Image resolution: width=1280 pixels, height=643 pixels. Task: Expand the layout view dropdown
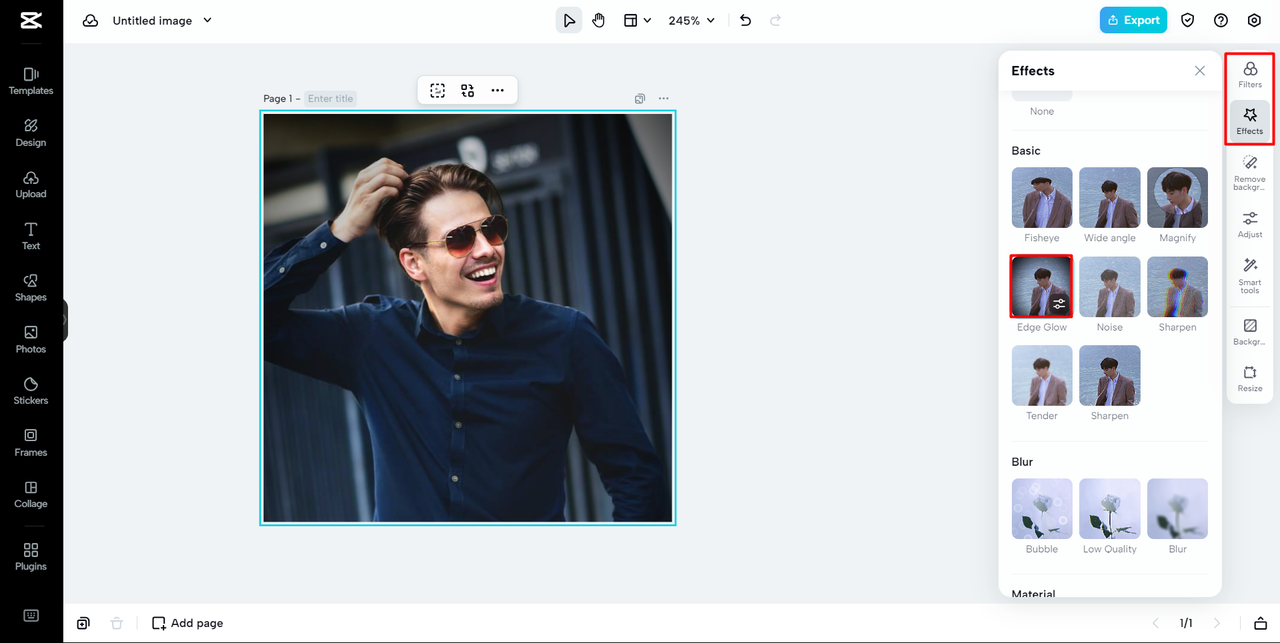(x=637, y=20)
